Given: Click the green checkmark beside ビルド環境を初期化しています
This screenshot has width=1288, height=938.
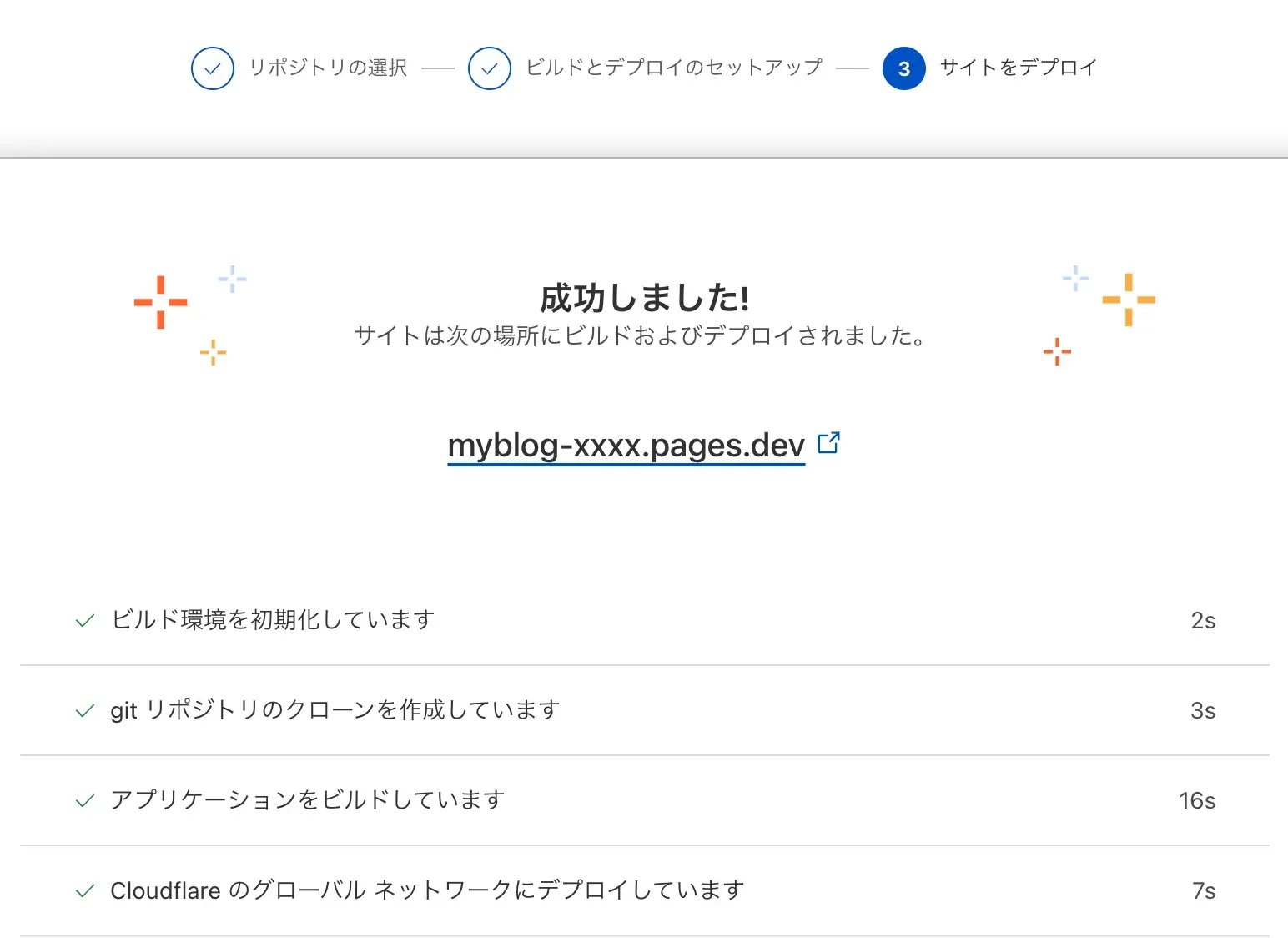Looking at the screenshot, I should point(84,620).
